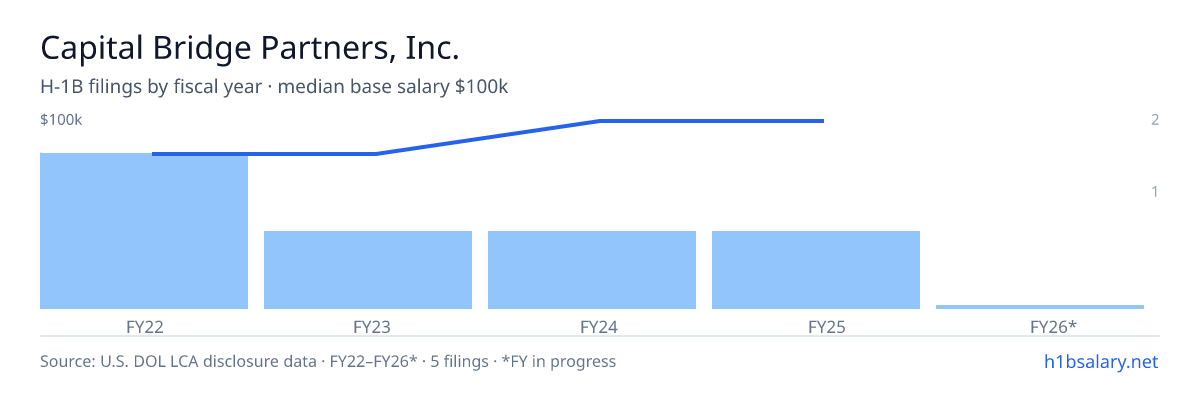Click the right axis value 1
The width and height of the screenshot is (1200, 400).
pos(1155,191)
